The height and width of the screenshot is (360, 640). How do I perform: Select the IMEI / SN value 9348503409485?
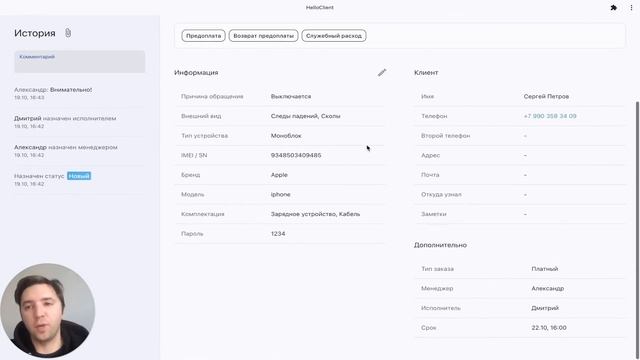click(x=296, y=155)
